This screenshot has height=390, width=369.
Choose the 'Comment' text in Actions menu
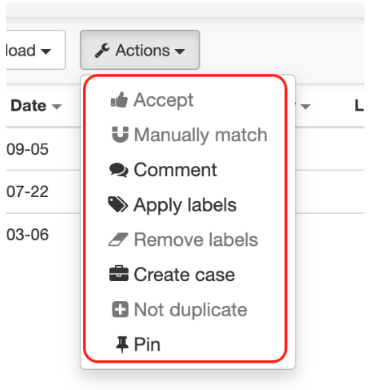click(x=175, y=170)
